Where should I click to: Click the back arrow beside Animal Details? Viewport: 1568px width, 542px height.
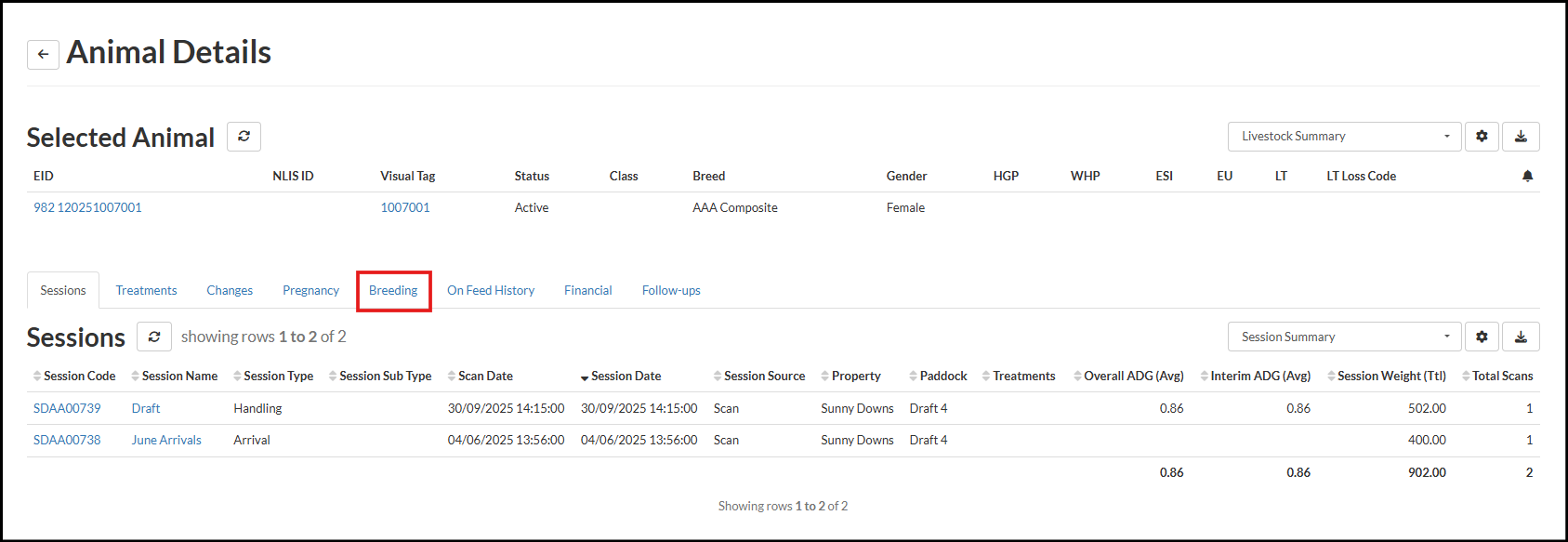click(43, 55)
